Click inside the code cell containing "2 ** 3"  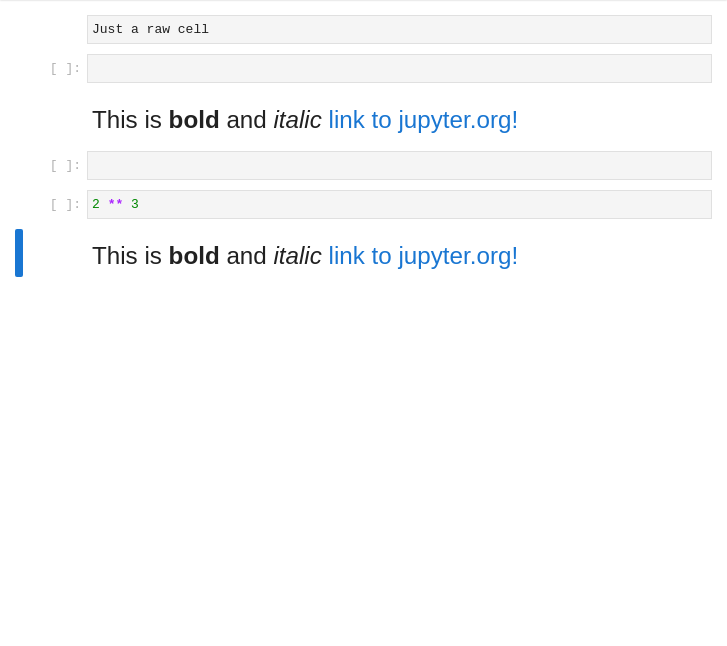[x=399, y=205]
